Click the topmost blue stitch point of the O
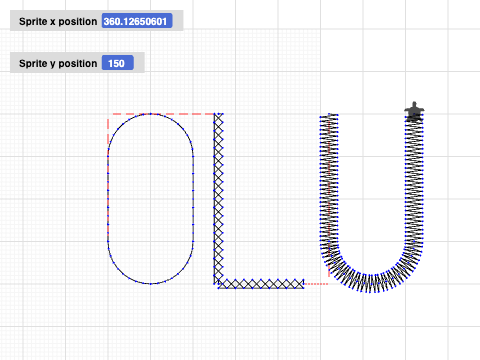 click(151, 114)
